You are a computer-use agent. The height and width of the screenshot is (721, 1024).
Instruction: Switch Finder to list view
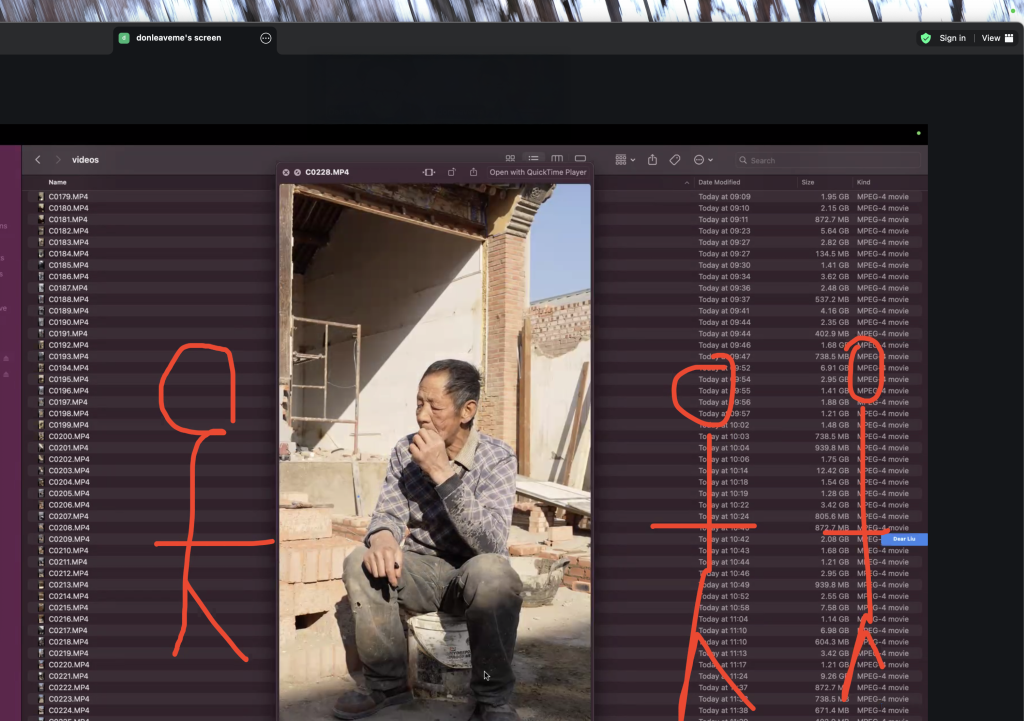coord(534,159)
